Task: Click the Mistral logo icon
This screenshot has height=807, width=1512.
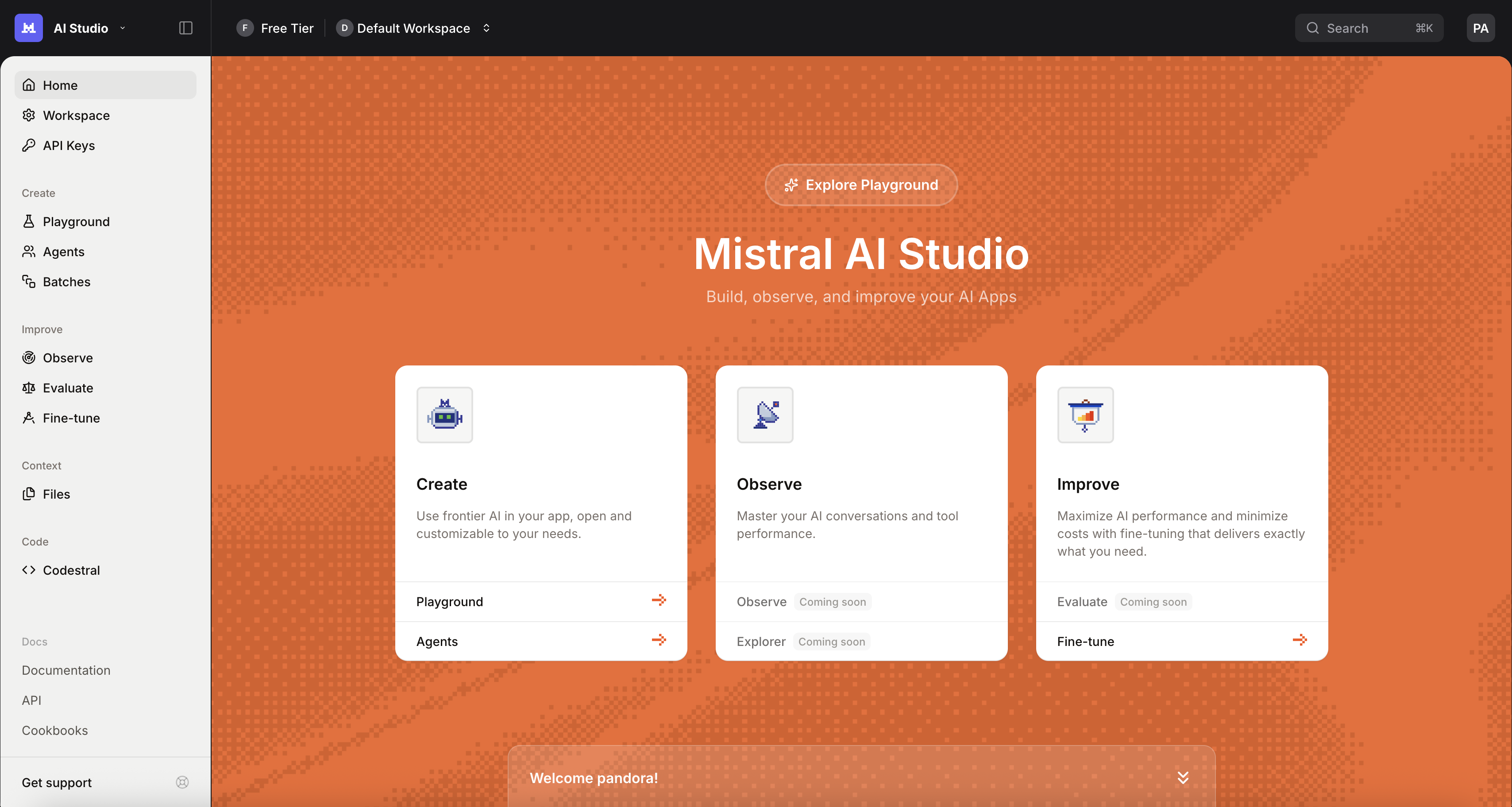Action: [x=28, y=27]
